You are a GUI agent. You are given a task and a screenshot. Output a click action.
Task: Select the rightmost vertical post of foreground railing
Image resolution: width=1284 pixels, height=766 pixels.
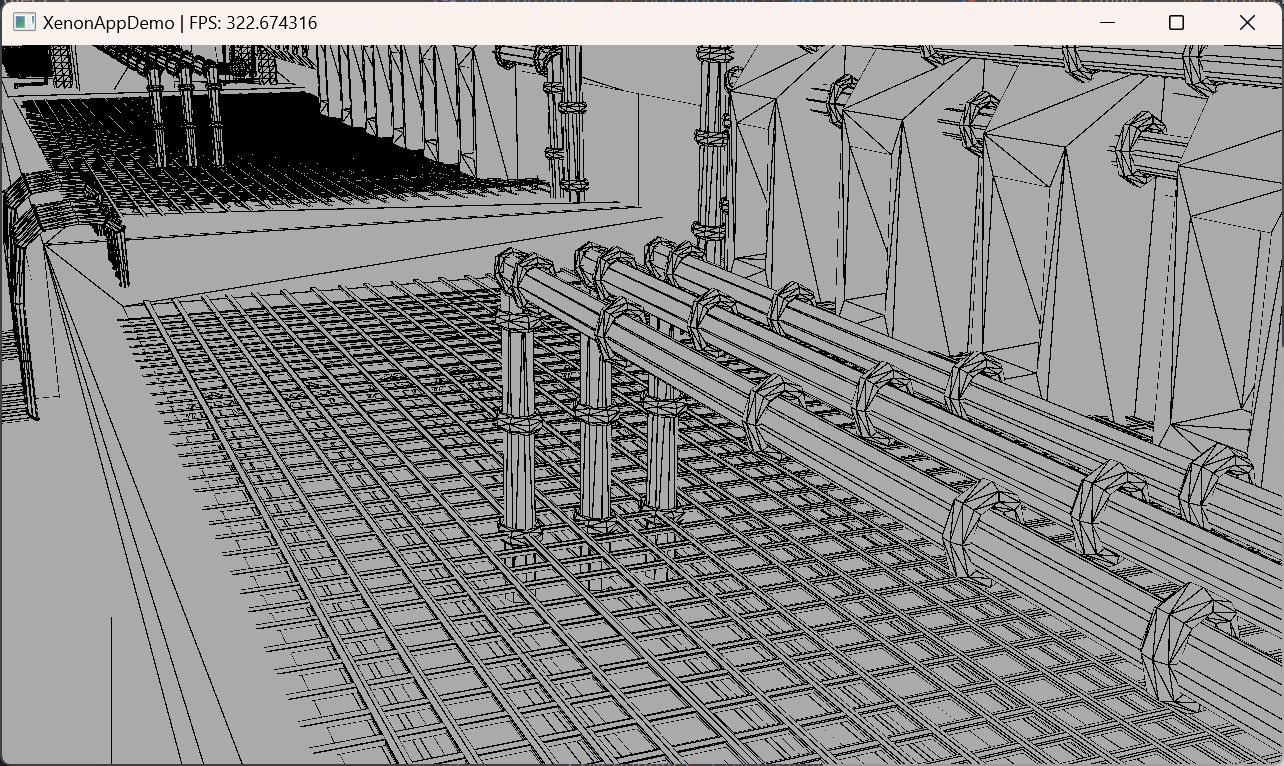coord(661,450)
